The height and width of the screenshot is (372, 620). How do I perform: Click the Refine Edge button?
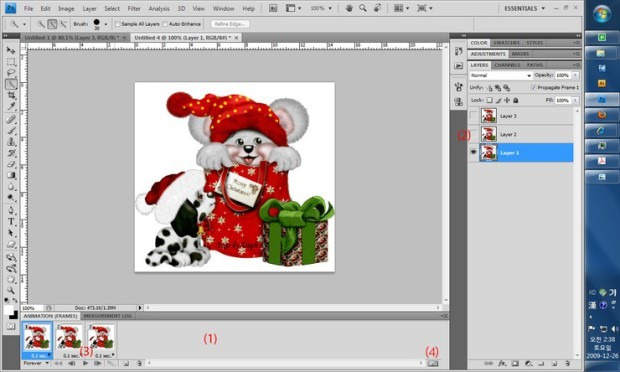pyautogui.click(x=230, y=24)
